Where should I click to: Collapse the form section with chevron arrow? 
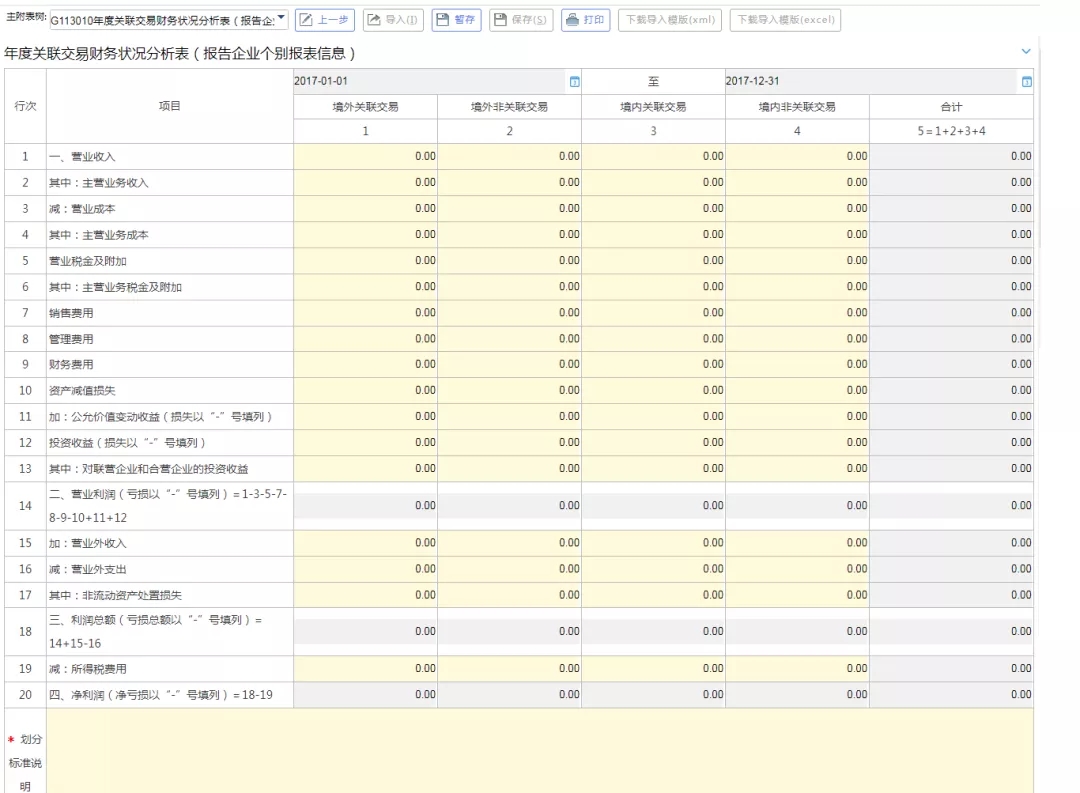tap(1025, 51)
